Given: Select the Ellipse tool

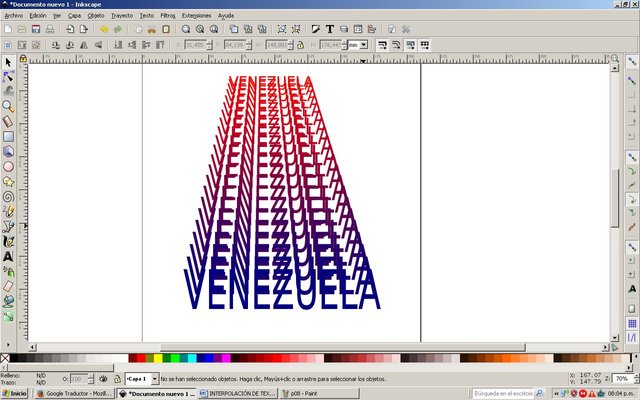Looking at the screenshot, I should (8, 167).
